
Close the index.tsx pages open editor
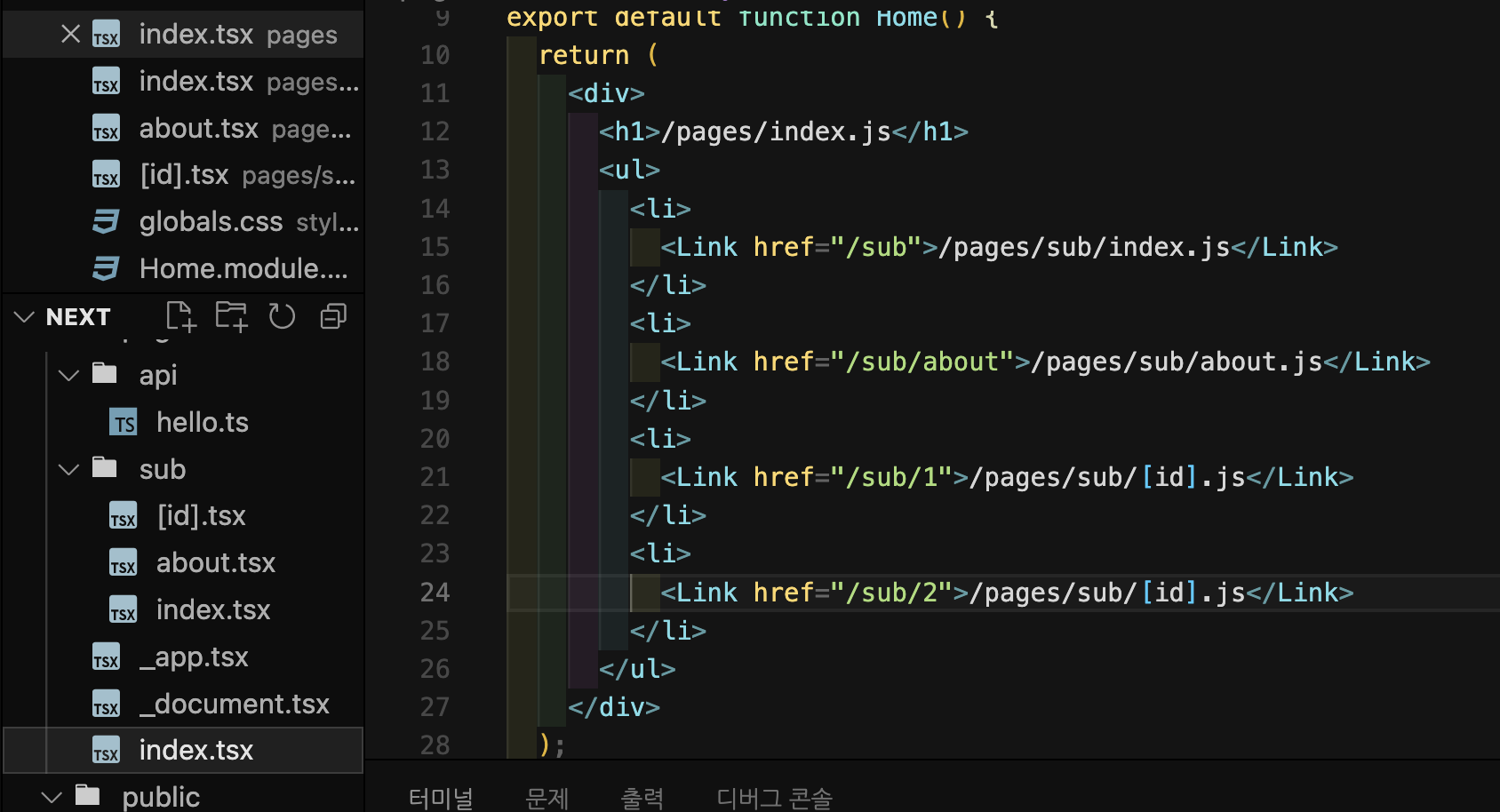pyautogui.click(x=70, y=34)
